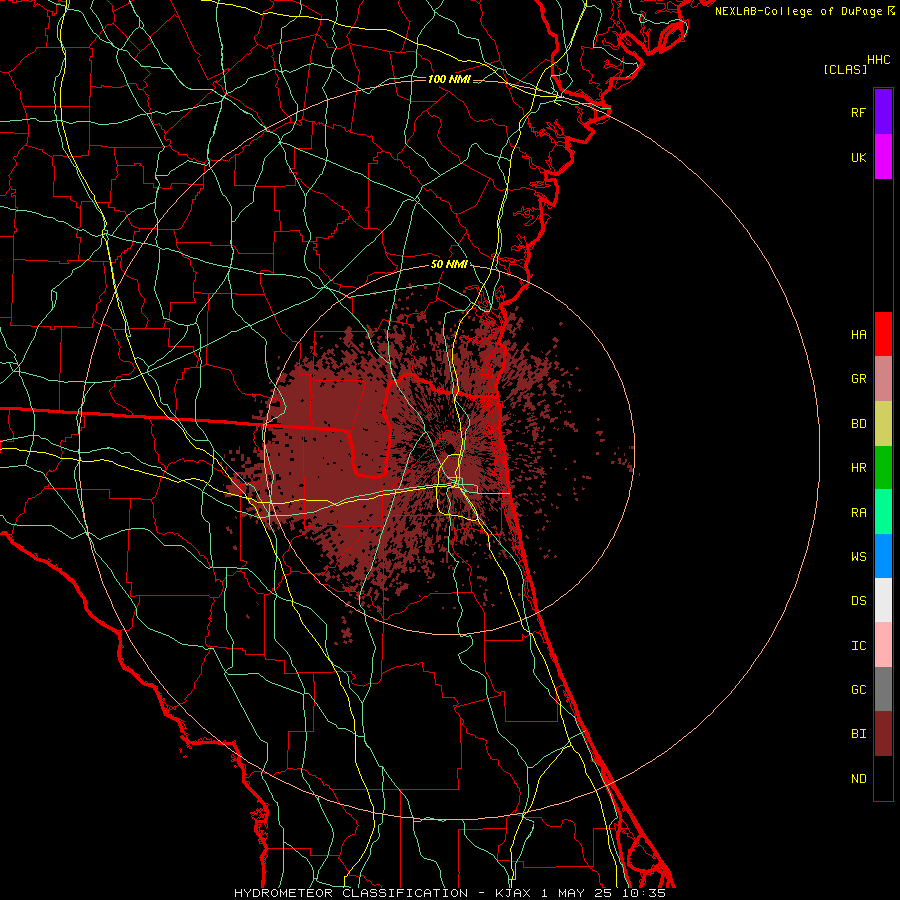Click the GC legend label
900x900 pixels.
pos(858,690)
